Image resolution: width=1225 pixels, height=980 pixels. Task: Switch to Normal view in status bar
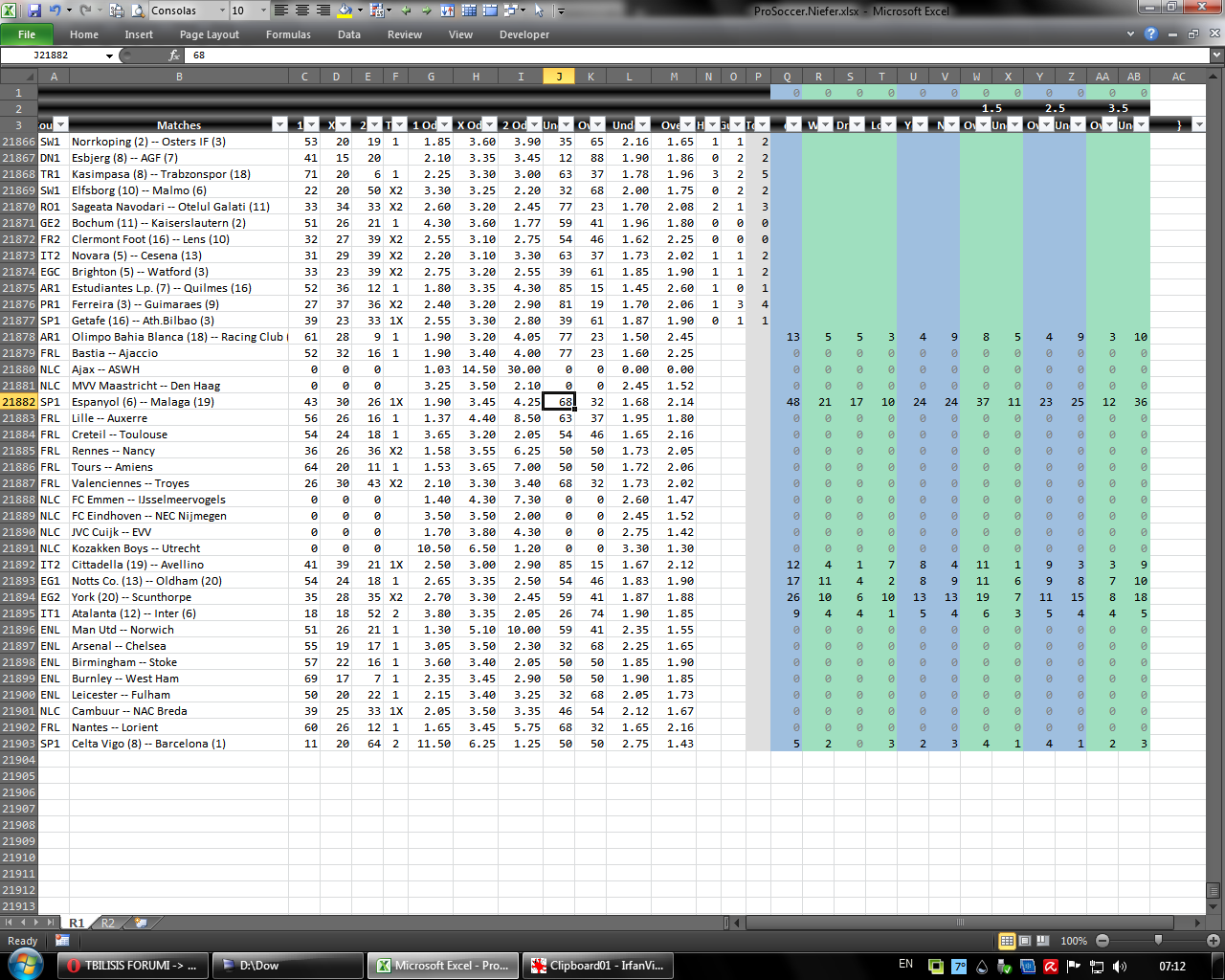pos(1007,941)
